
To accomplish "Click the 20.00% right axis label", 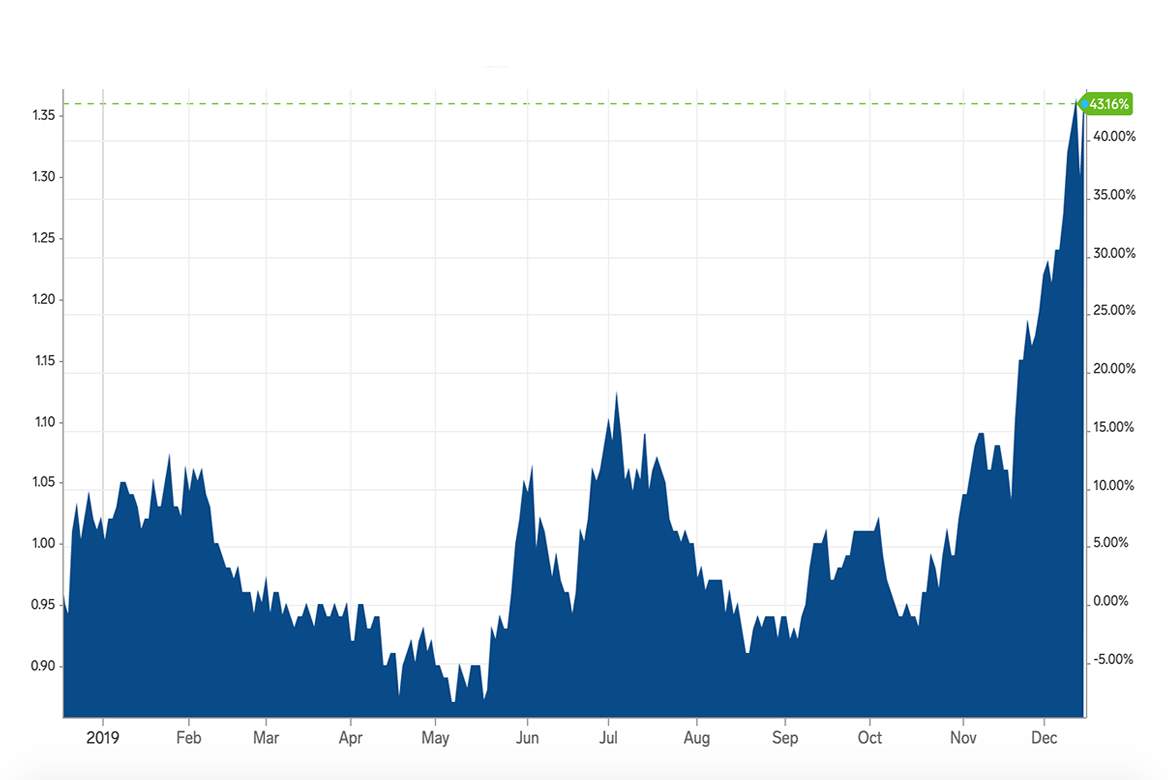I will [1115, 369].
